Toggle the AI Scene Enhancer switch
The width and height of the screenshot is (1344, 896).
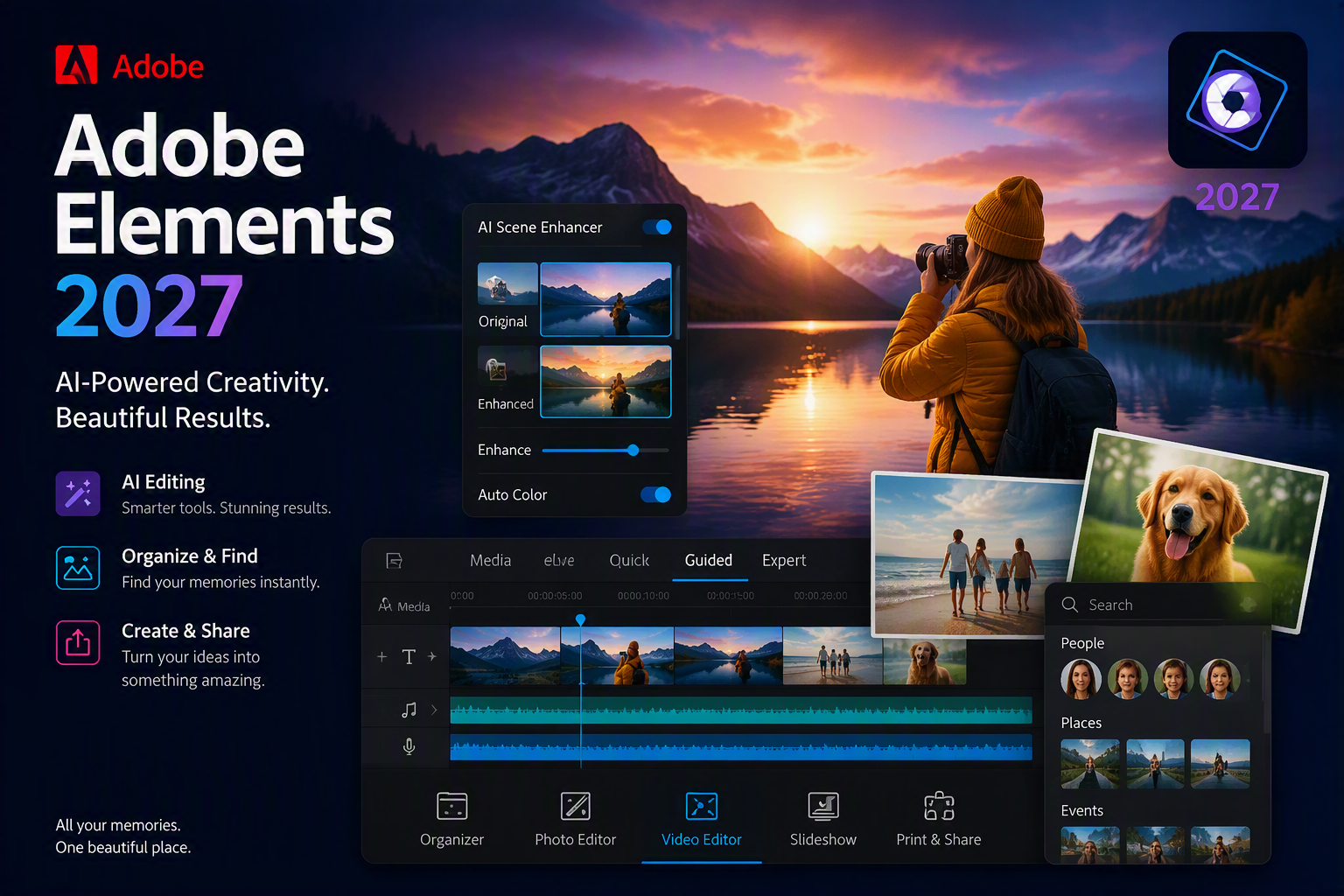[x=657, y=227]
